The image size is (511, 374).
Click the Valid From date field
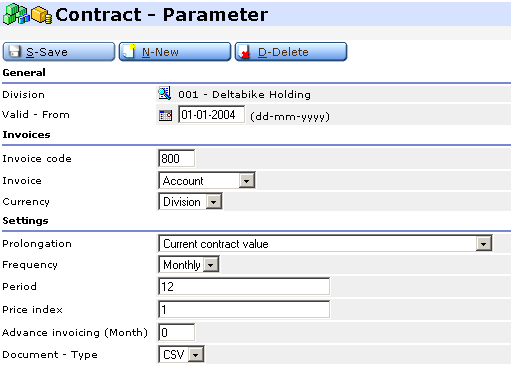tap(211, 115)
